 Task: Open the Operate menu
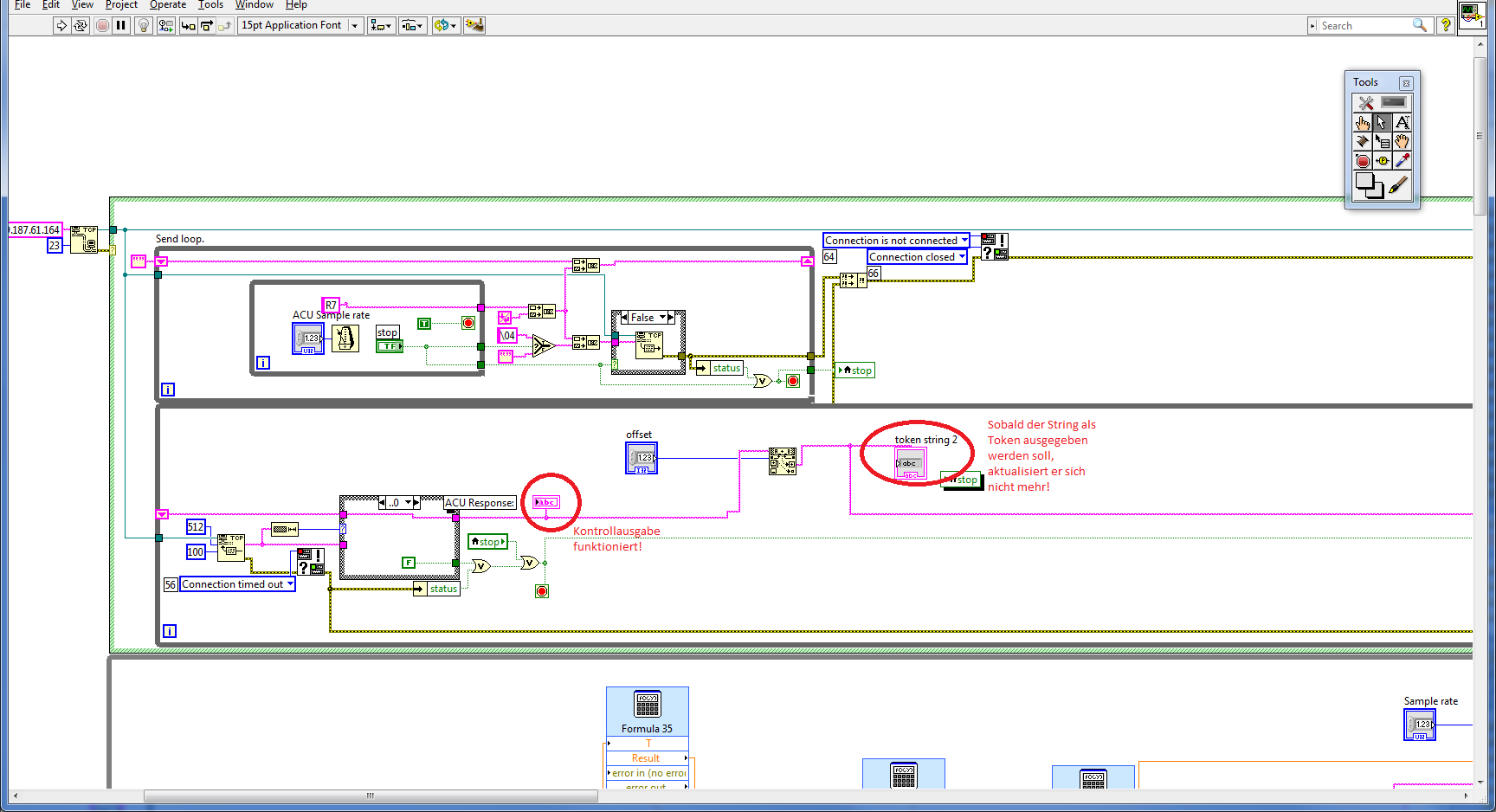(x=168, y=5)
